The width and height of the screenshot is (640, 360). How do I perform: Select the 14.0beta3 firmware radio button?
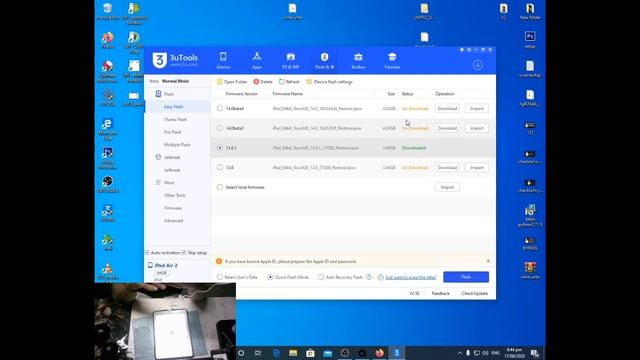[220, 128]
